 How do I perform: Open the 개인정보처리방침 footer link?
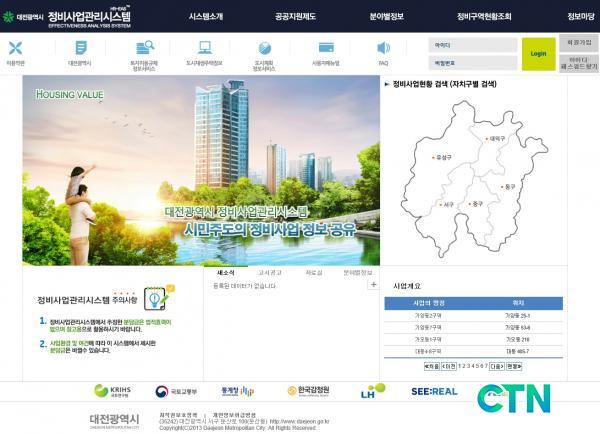pyautogui.click(x=234, y=415)
